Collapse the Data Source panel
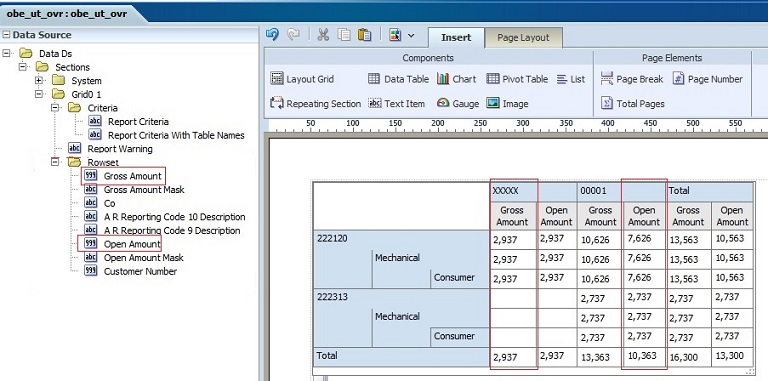Image resolution: width=768 pixels, height=381 pixels. click(x=6, y=35)
